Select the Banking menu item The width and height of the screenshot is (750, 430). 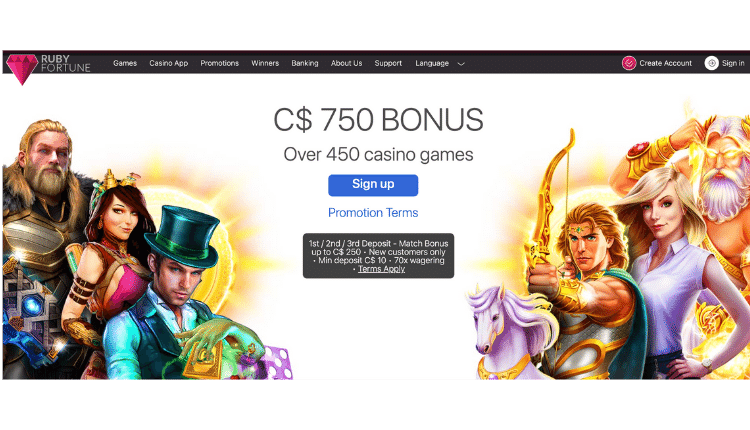click(305, 63)
